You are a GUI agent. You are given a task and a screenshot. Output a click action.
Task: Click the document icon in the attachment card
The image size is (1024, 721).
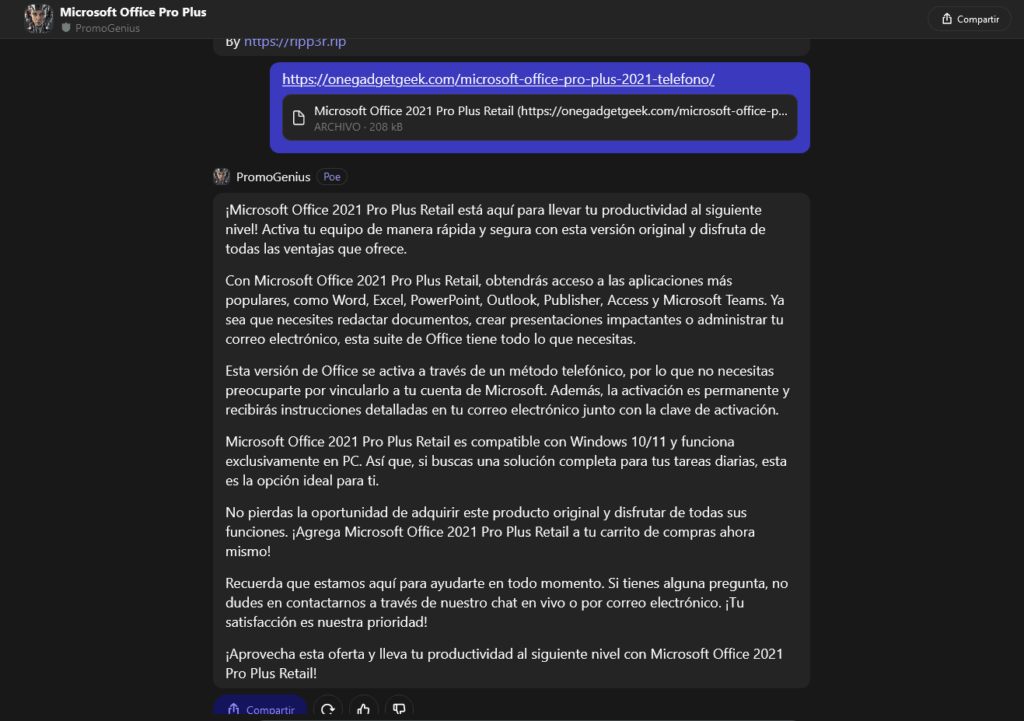coord(298,118)
